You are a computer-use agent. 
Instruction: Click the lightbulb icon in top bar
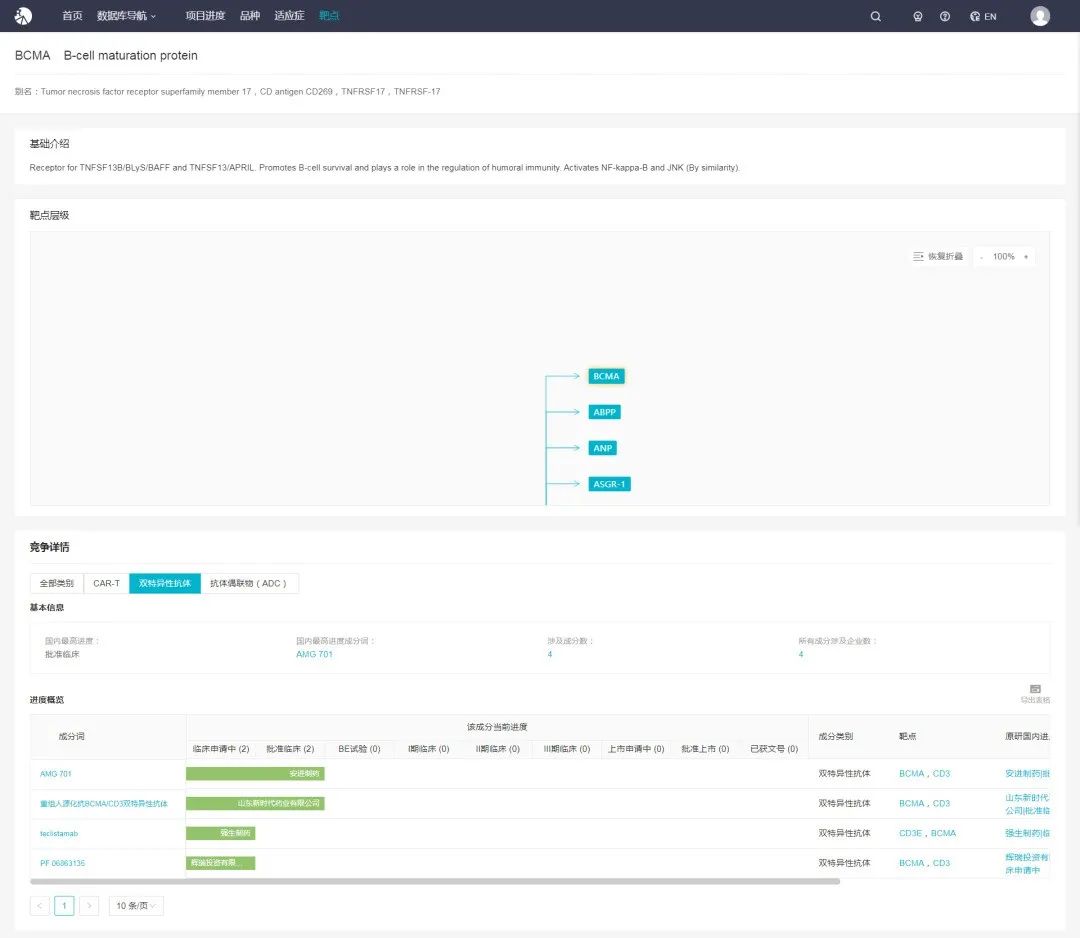pos(918,16)
